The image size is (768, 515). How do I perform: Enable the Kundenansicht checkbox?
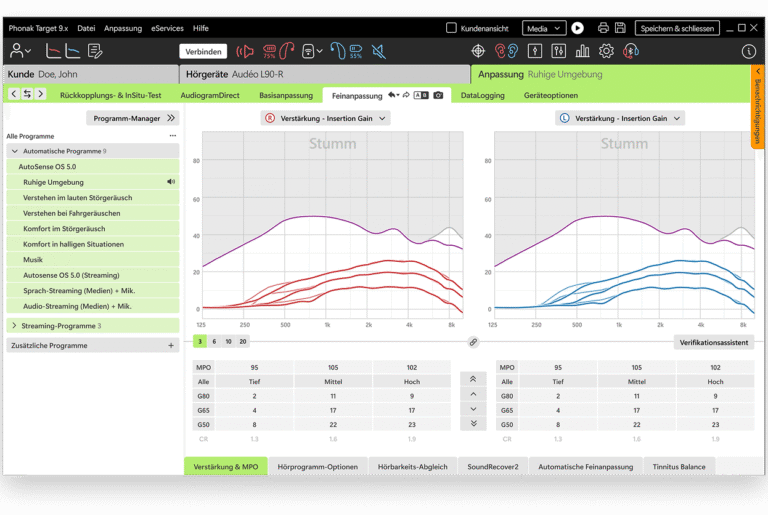coord(451,28)
